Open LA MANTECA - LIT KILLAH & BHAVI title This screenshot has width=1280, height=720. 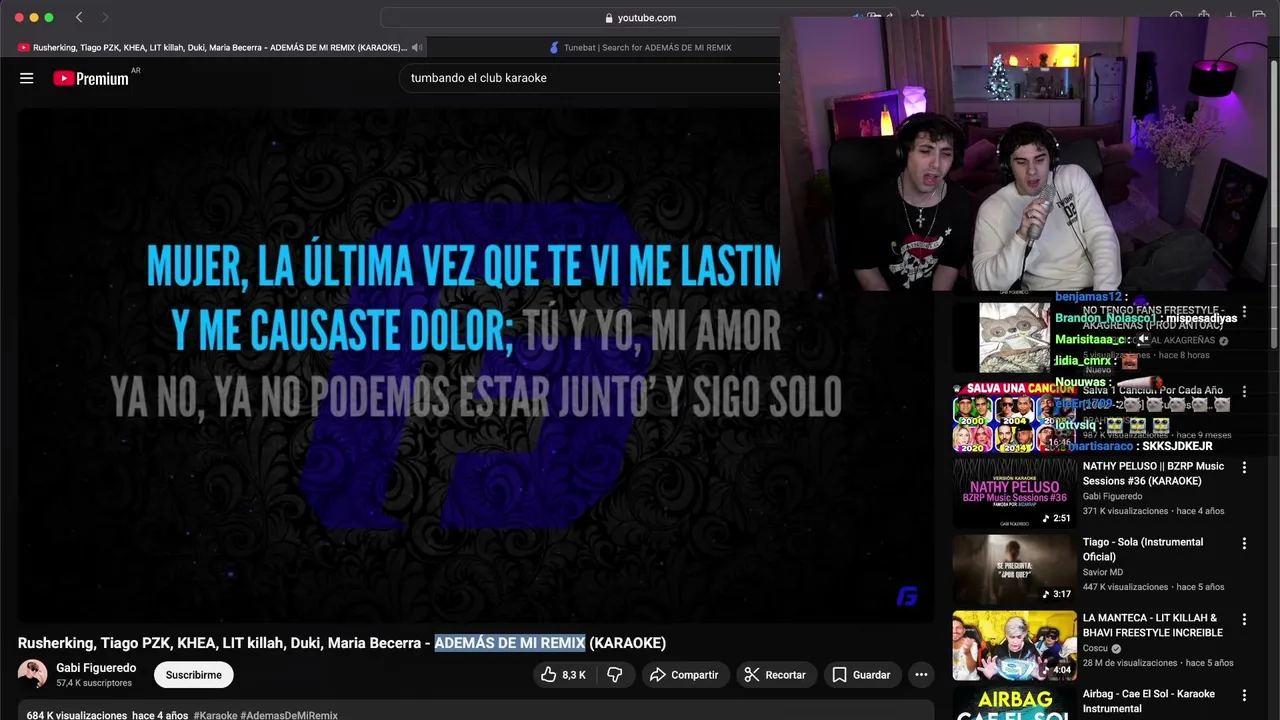(1153, 625)
